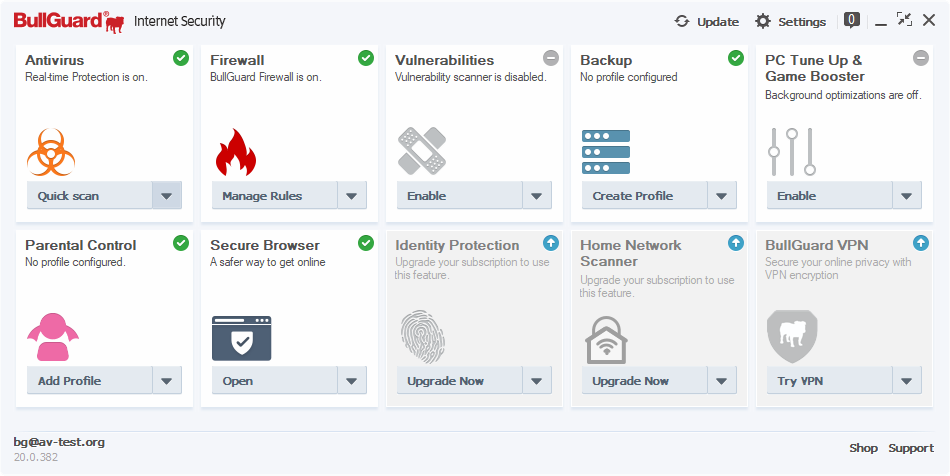Click the Secure Browser shield icon

point(241,338)
